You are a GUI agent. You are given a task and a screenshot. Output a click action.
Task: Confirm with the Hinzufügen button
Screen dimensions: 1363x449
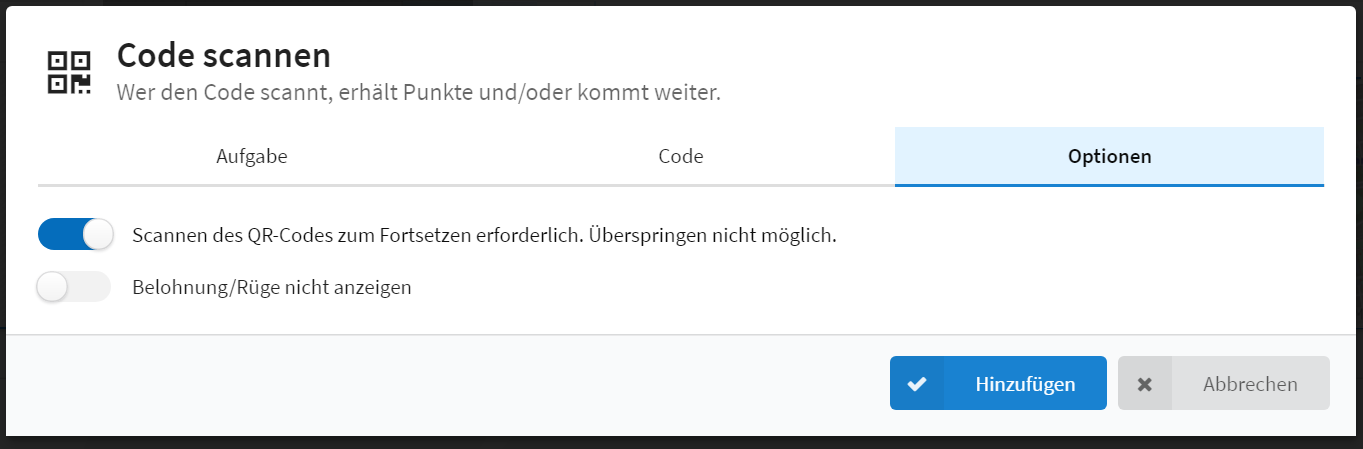(998, 383)
